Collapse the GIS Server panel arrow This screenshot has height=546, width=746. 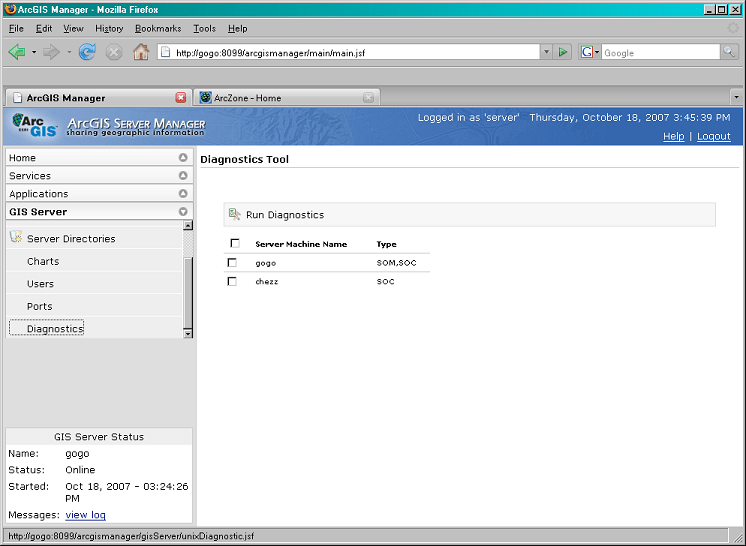tap(183, 212)
